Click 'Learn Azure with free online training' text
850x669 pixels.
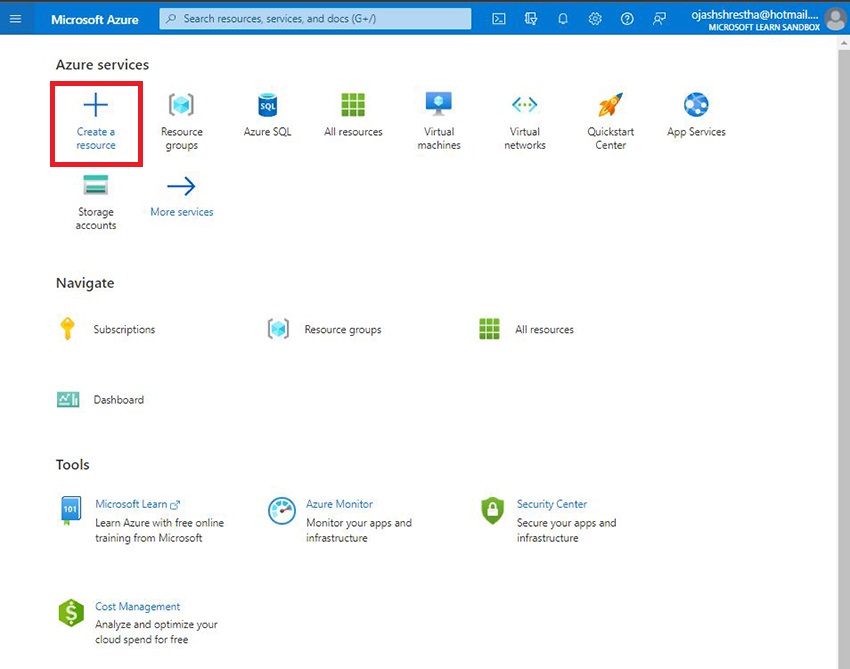click(x=159, y=530)
